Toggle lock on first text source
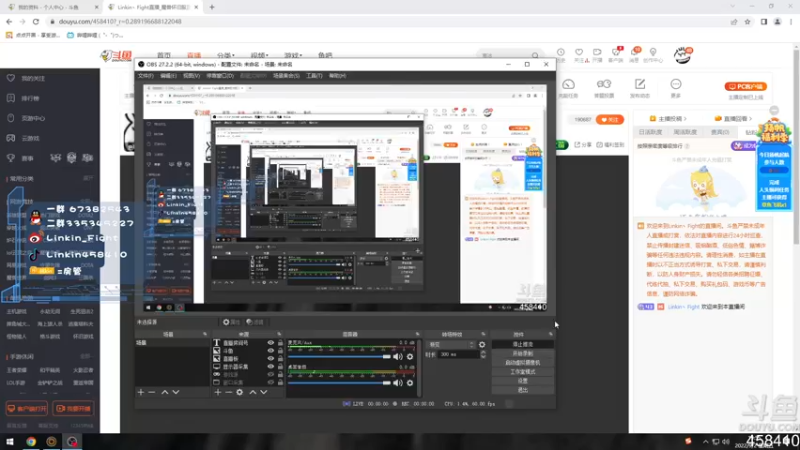 click(280, 343)
